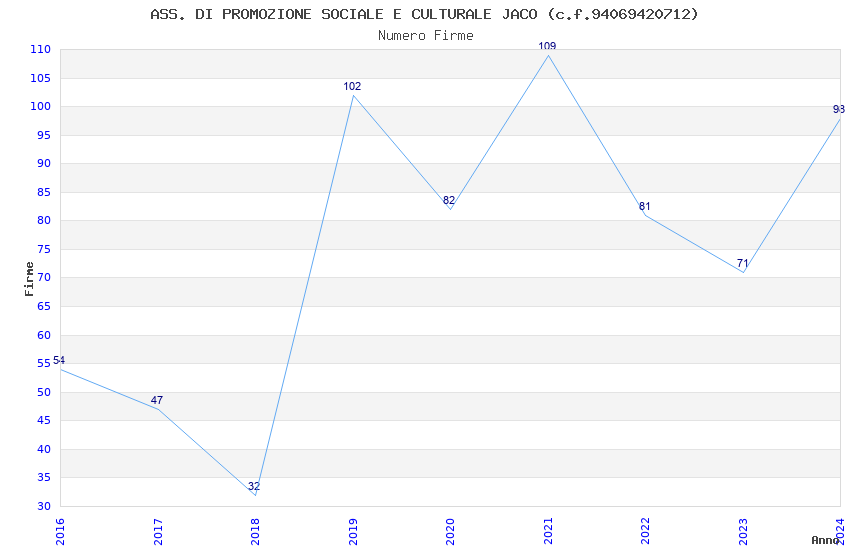Click y-axis value 30
Image resolution: width=850 pixels, height=550 pixels.
click(43, 507)
